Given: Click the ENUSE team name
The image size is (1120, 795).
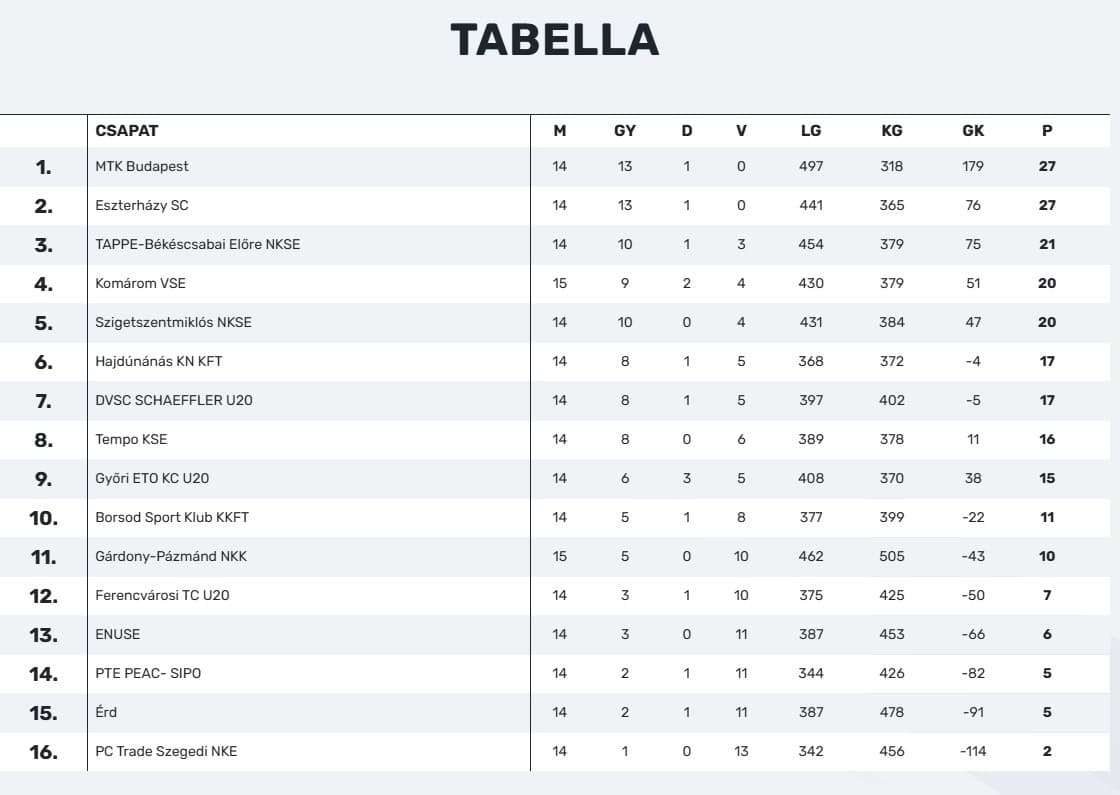Looking at the screenshot, I should [x=118, y=634].
